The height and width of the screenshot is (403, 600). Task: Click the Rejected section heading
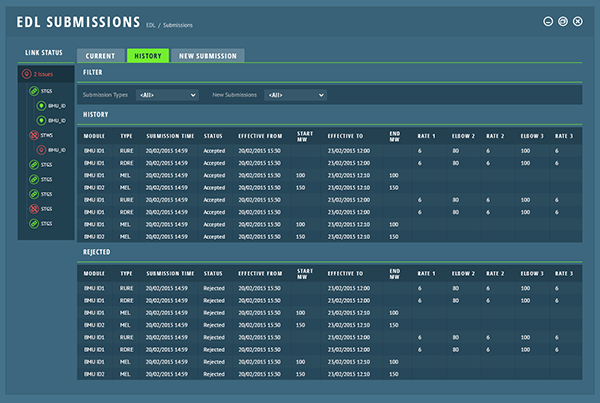(96, 252)
